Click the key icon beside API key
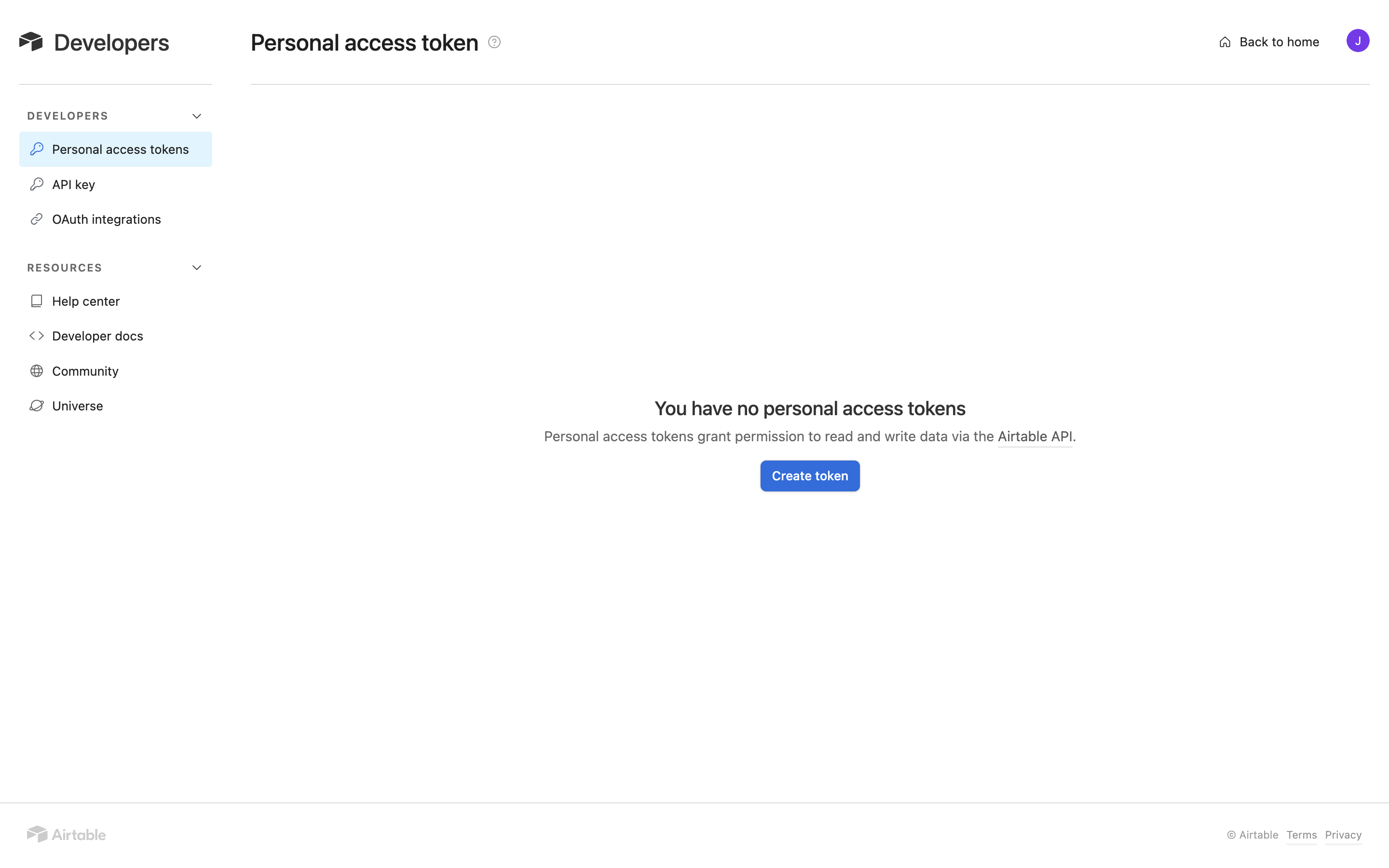This screenshot has height=868, width=1389. click(37, 184)
